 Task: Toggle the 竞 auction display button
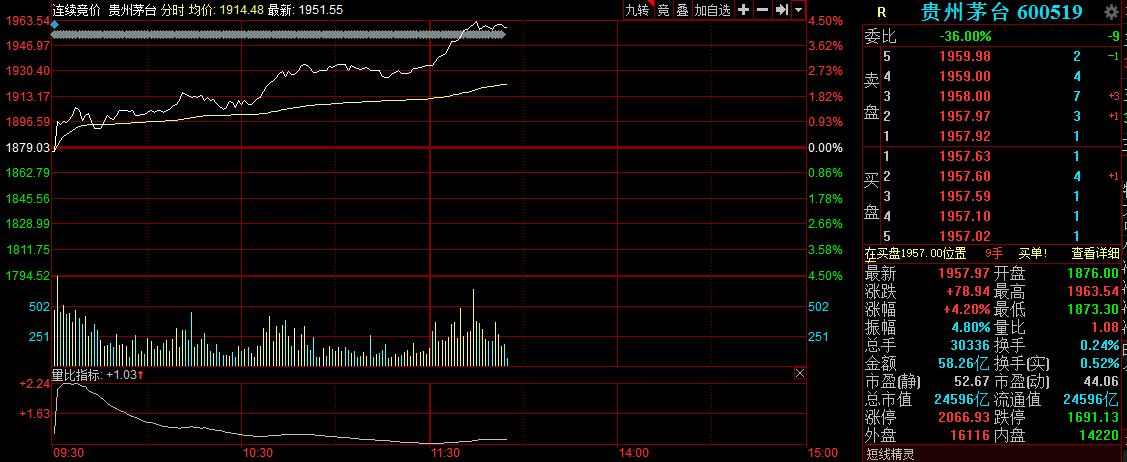[663, 10]
